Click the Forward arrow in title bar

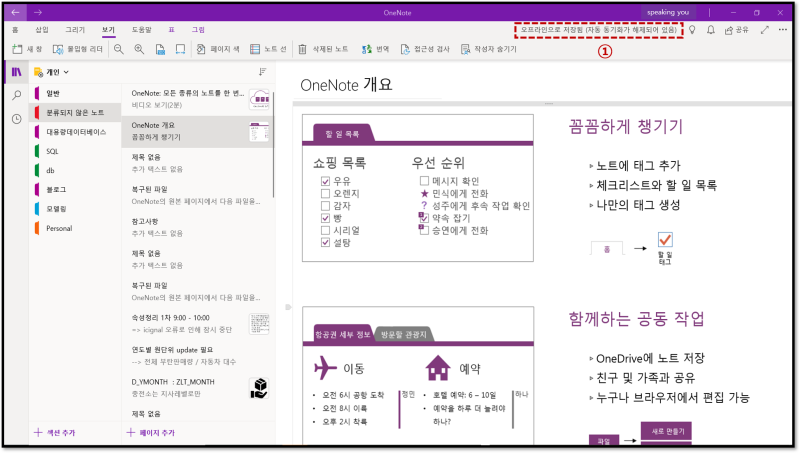[x=38, y=12]
